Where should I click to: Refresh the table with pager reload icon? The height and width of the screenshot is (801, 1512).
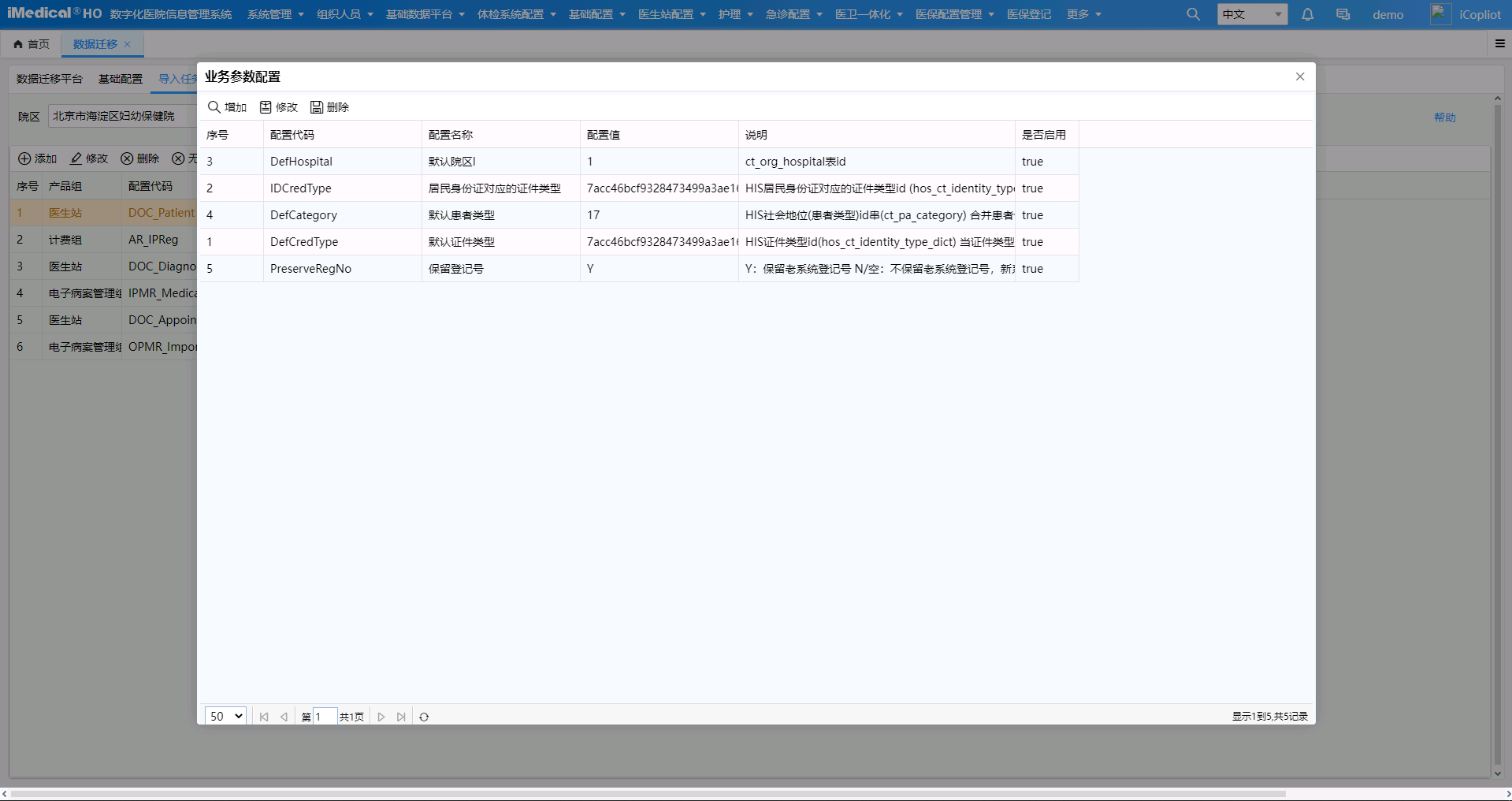(x=424, y=717)
